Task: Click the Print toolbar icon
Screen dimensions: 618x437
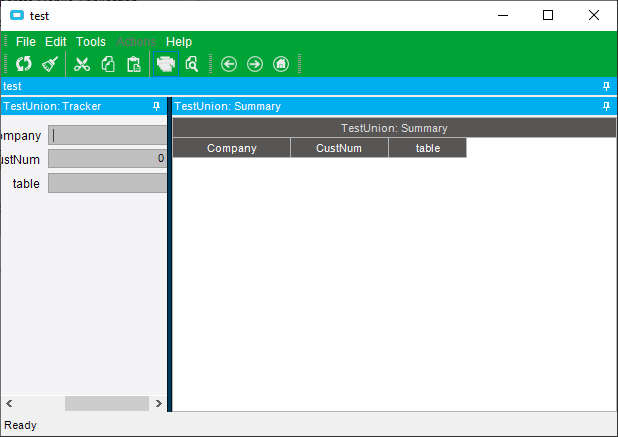Action: coord(166,64)
